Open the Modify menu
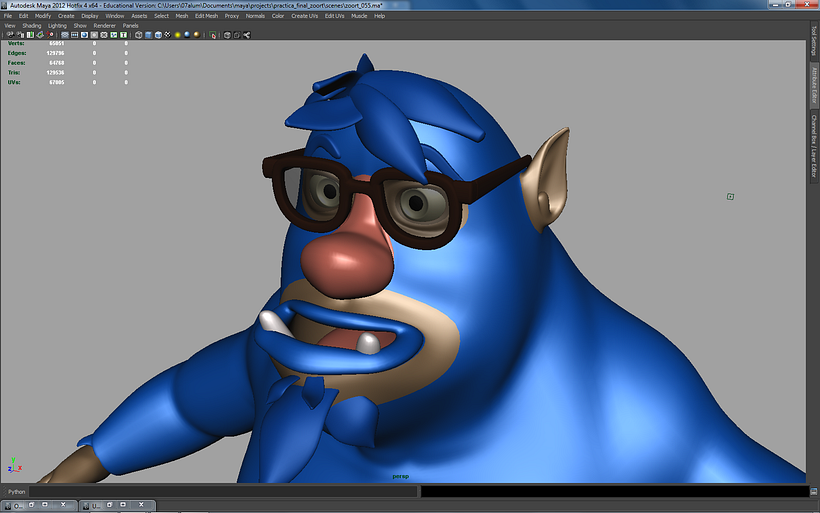820x513 pixels. pos(43,16)
